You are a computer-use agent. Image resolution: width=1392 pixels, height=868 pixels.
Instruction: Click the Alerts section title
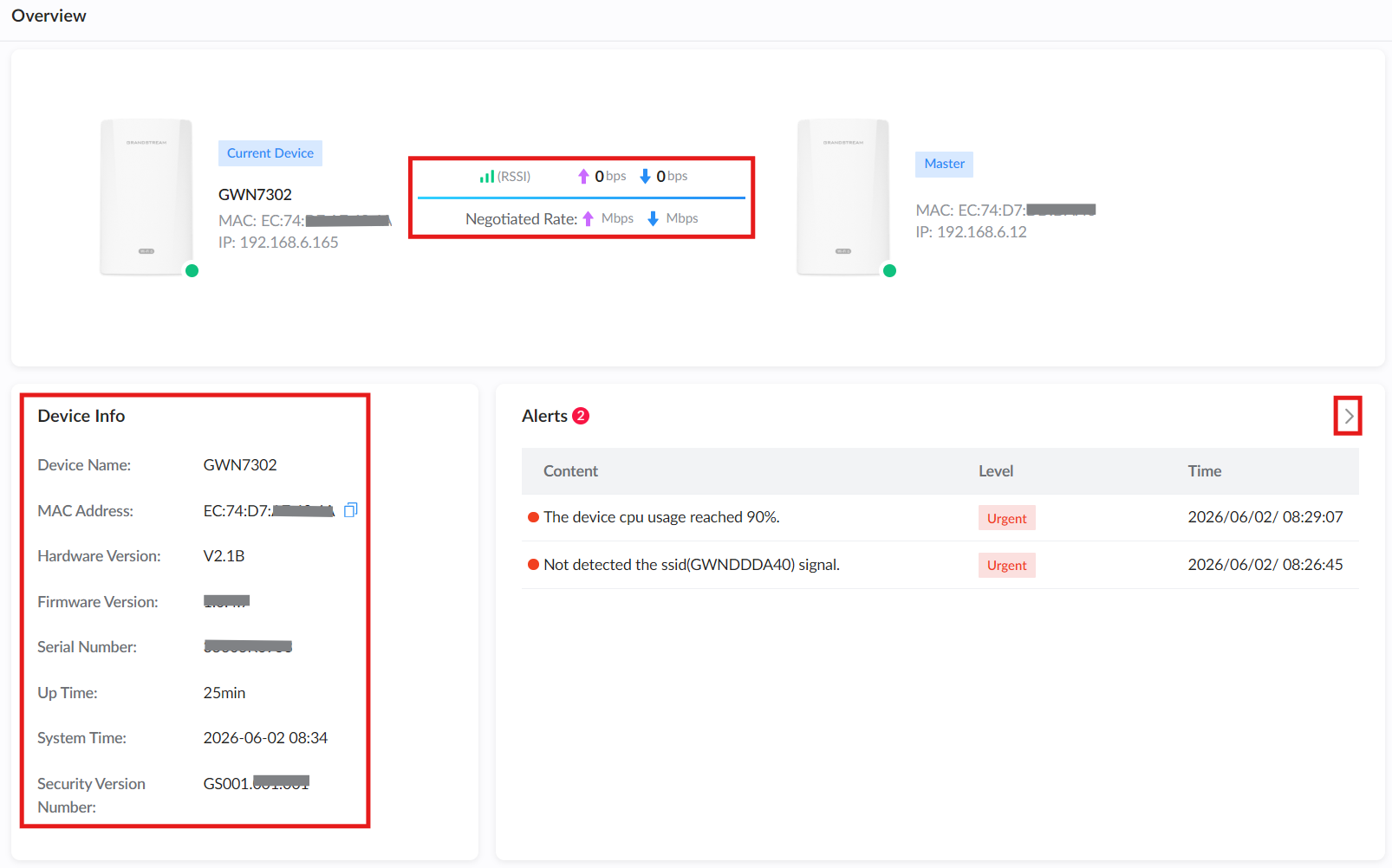coord(544,416)
